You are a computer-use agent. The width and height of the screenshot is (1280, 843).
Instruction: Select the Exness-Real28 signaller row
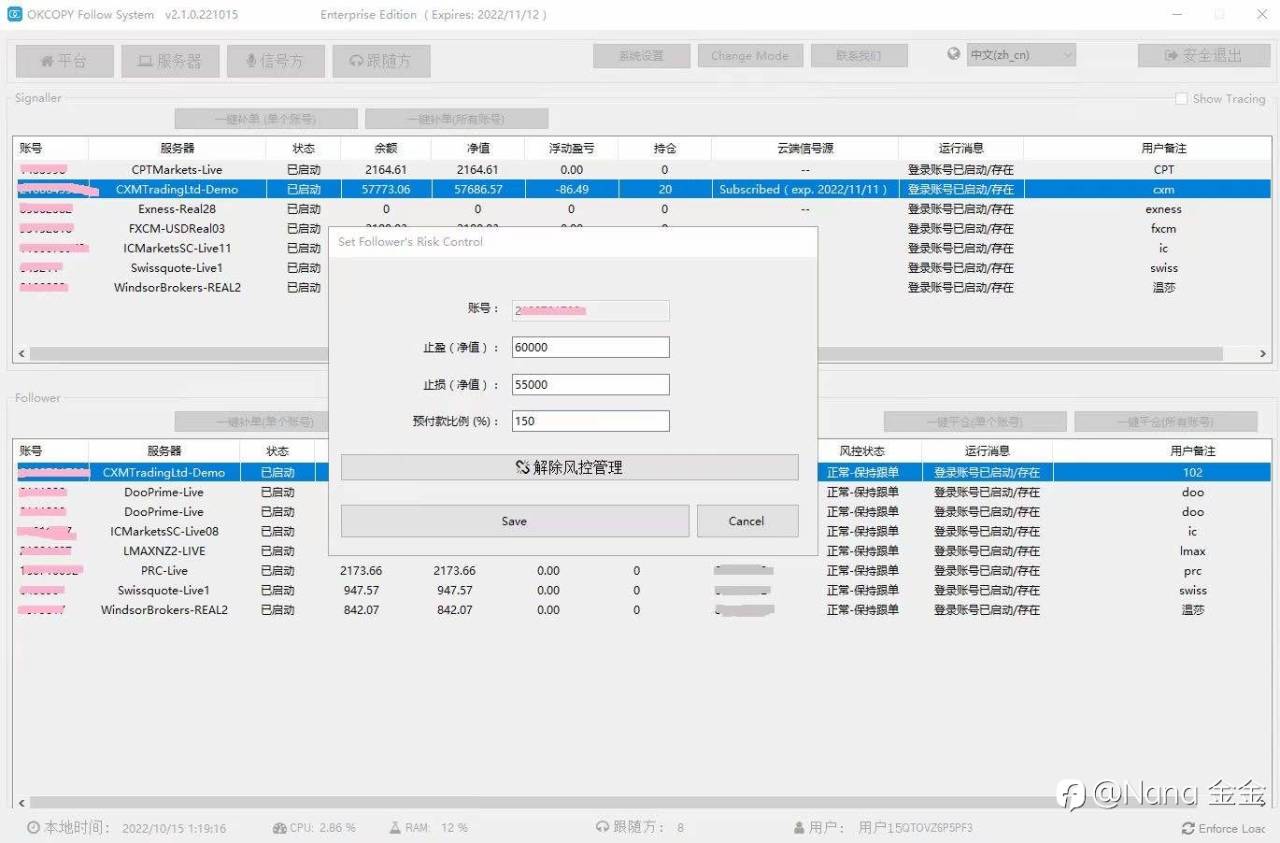(640, 209)
